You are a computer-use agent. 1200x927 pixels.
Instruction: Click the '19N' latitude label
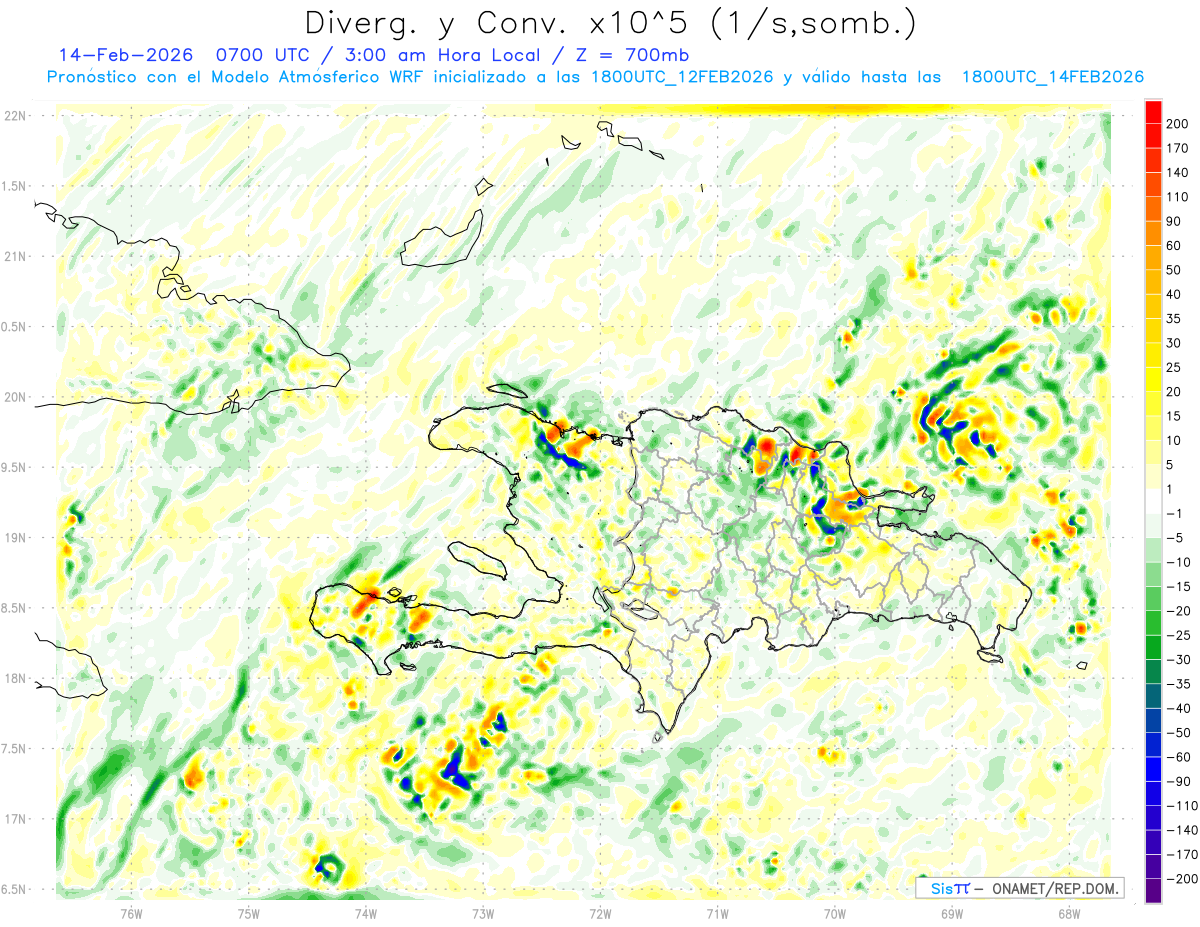16,538
